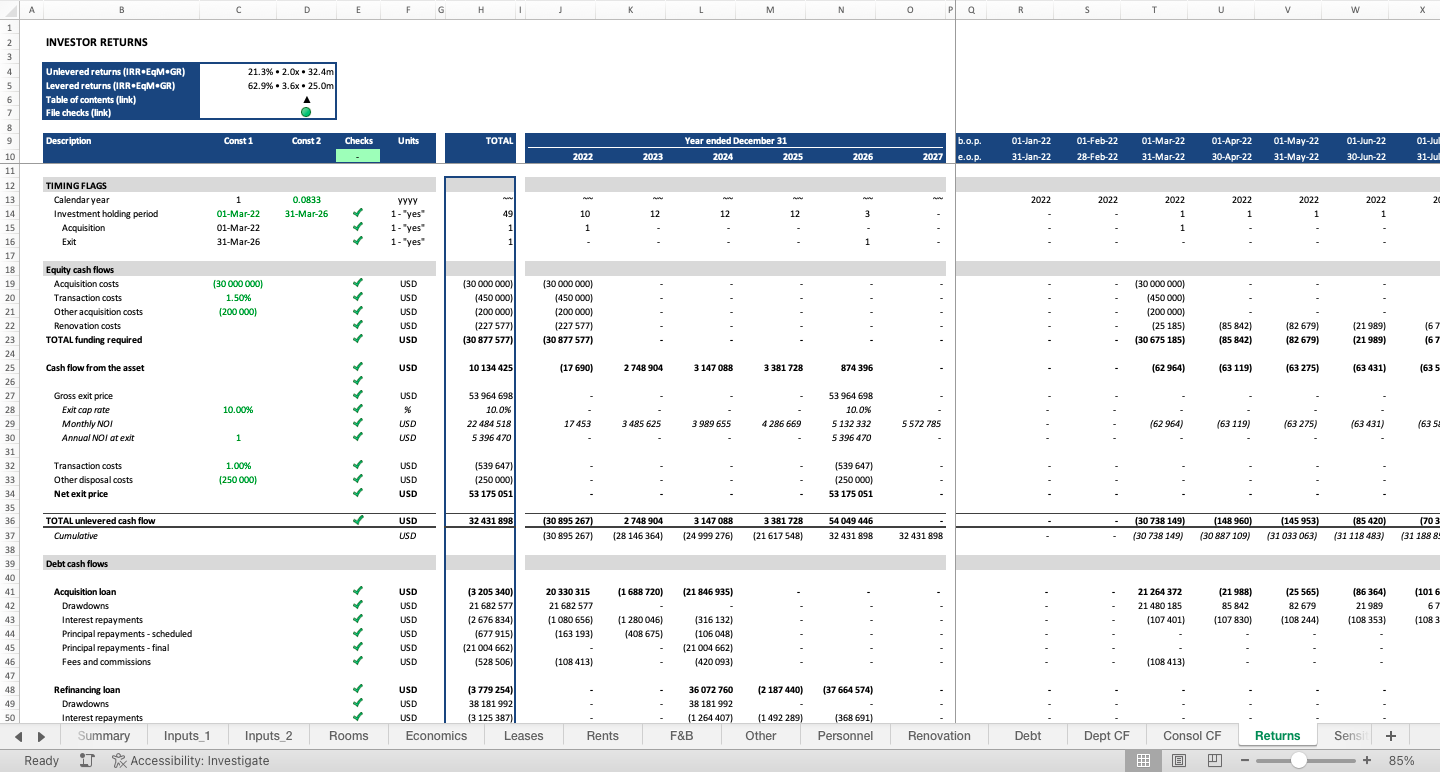Viewport: 1440px width, 772px height.
Task: Open the Consol CF sheet tab
Action: (1192, 736)
